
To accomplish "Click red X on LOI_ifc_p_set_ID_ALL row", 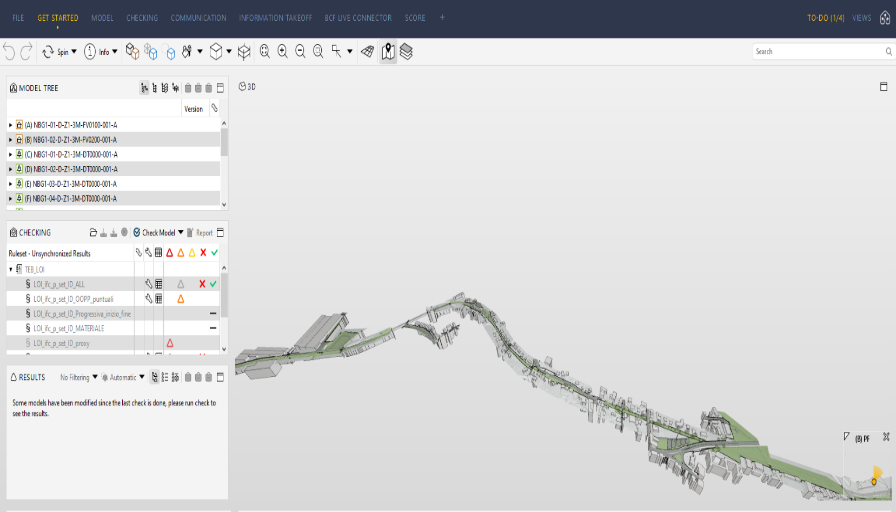I will tap(202, 284).
